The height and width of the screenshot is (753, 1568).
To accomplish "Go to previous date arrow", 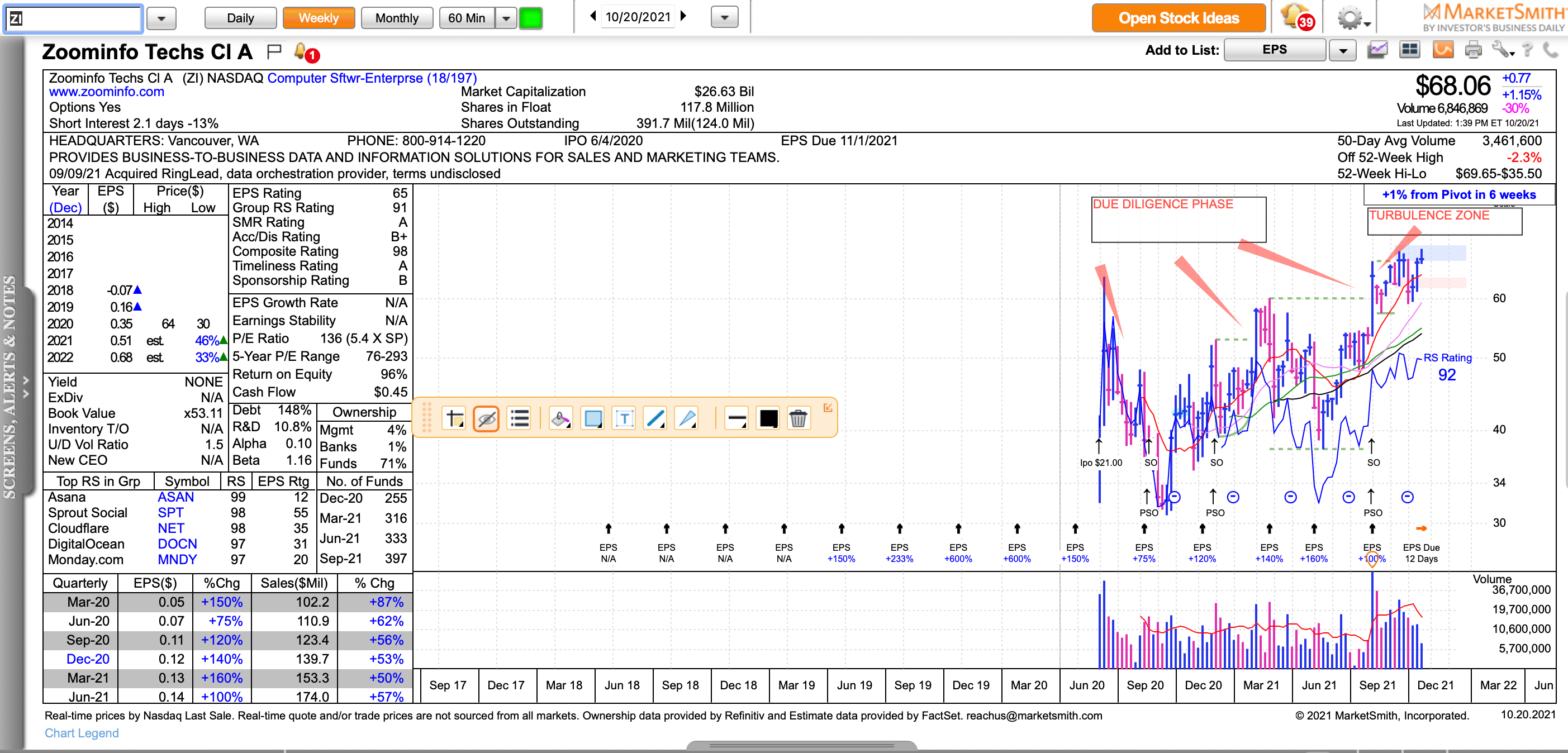I will pyautogui.click(x=593, y=16).
